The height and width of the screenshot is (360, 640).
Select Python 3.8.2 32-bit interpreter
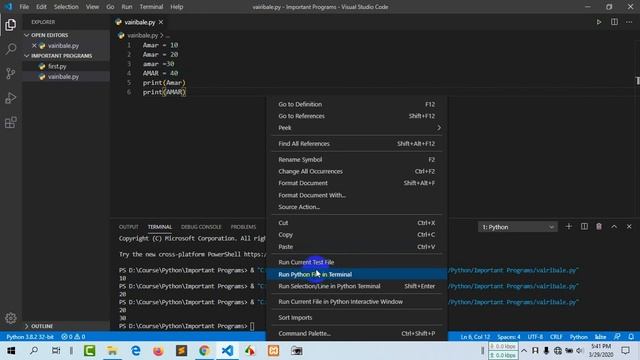click(30, 337)
